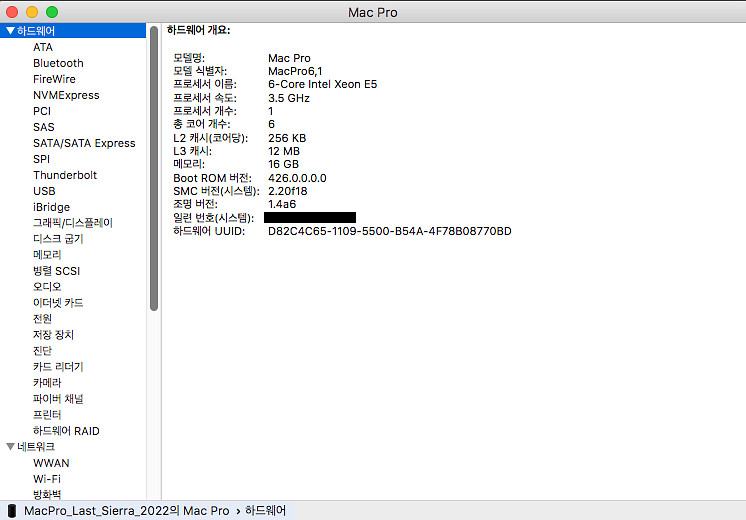Collapse the 네트워크 section triangle

(10, 447)
